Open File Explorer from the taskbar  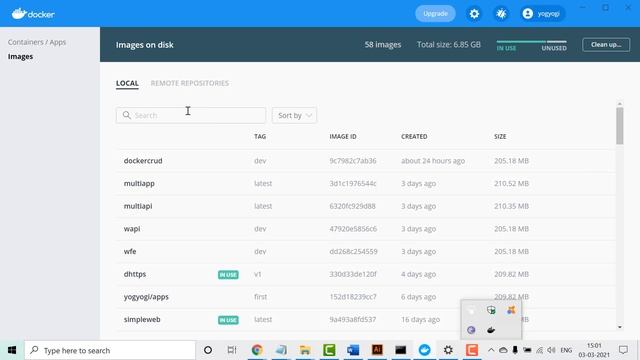[305, 350]
